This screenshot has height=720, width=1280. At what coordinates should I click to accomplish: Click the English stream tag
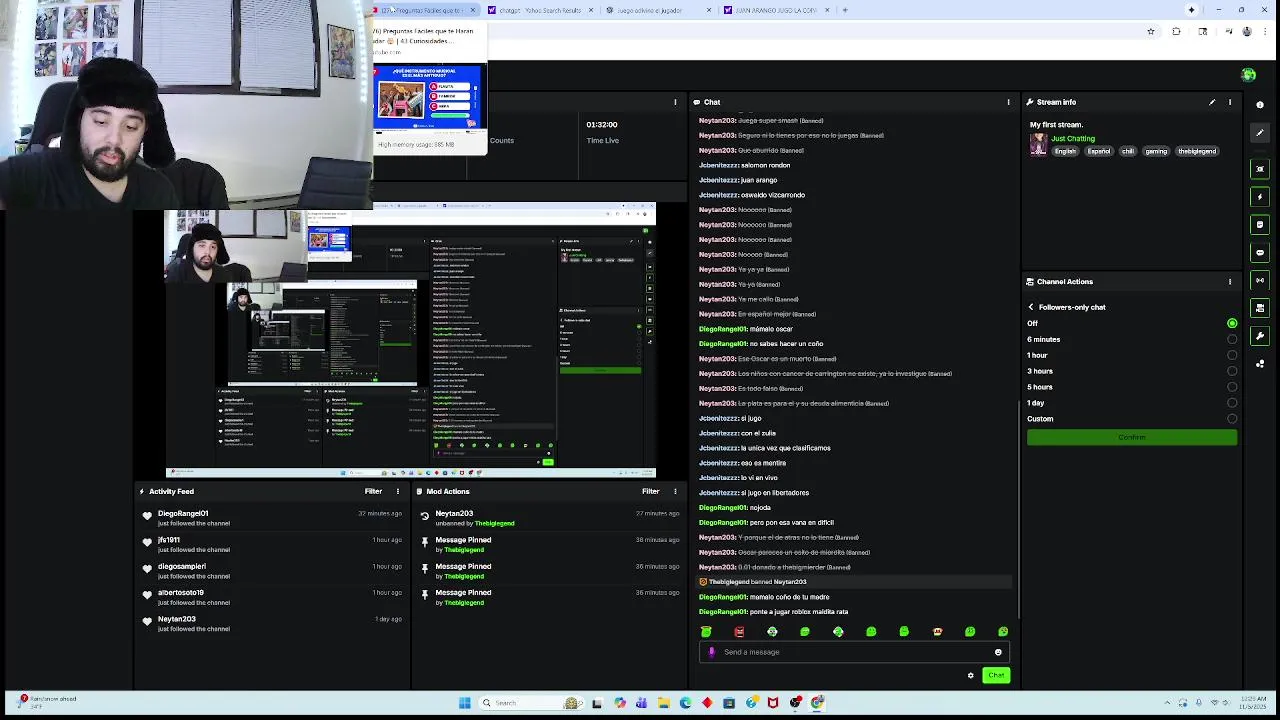tap(1065, 151)
